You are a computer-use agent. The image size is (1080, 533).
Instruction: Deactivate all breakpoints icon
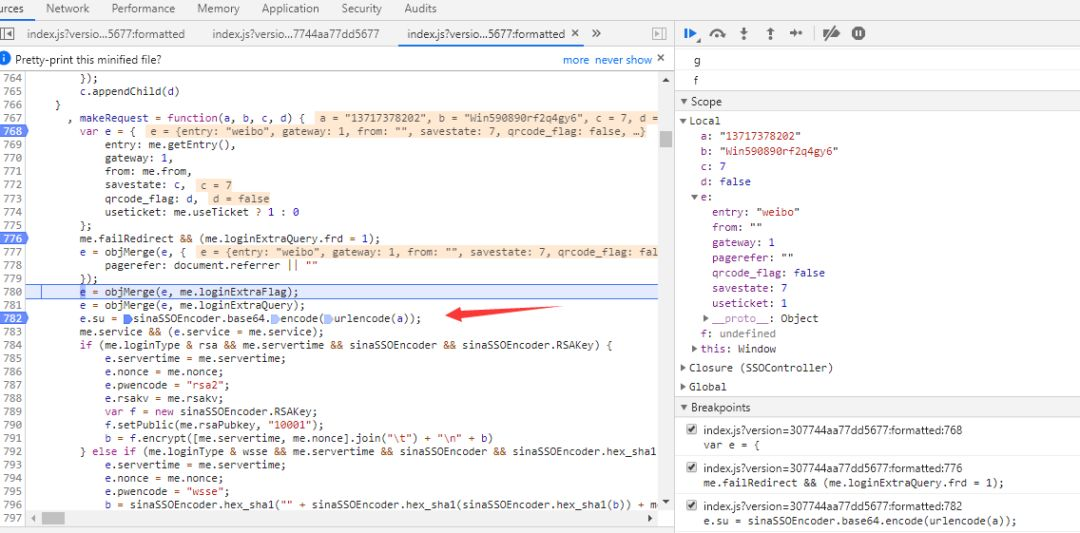tap(831, 33)
